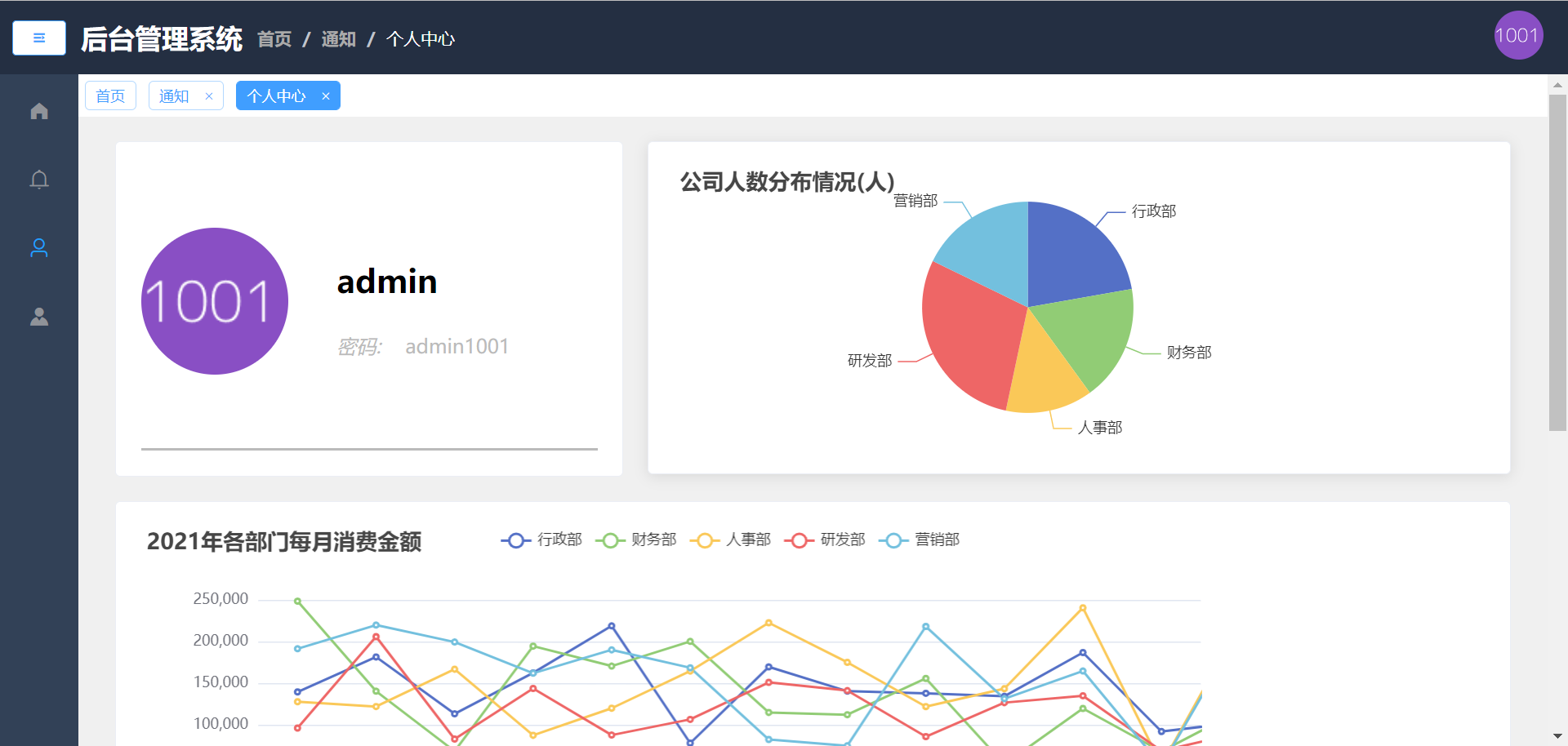This screenshot has width=1568, height=746.
Task: Click the 200,000 axis label
Action: click(x=220, y=641)
